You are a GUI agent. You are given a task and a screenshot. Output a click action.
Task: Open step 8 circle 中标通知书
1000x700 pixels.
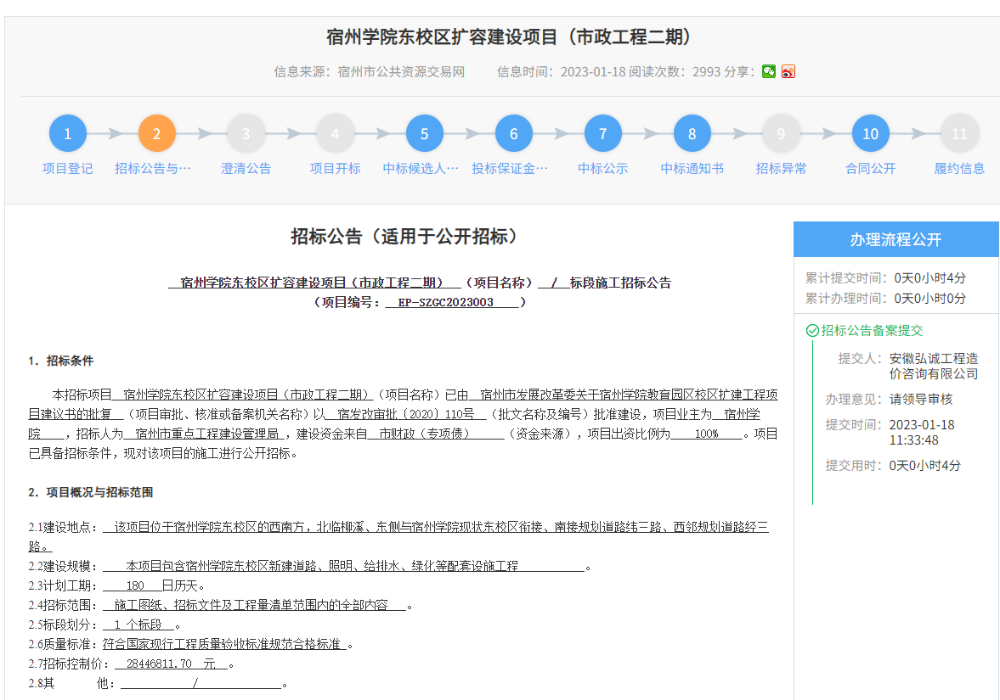(692, 133)
